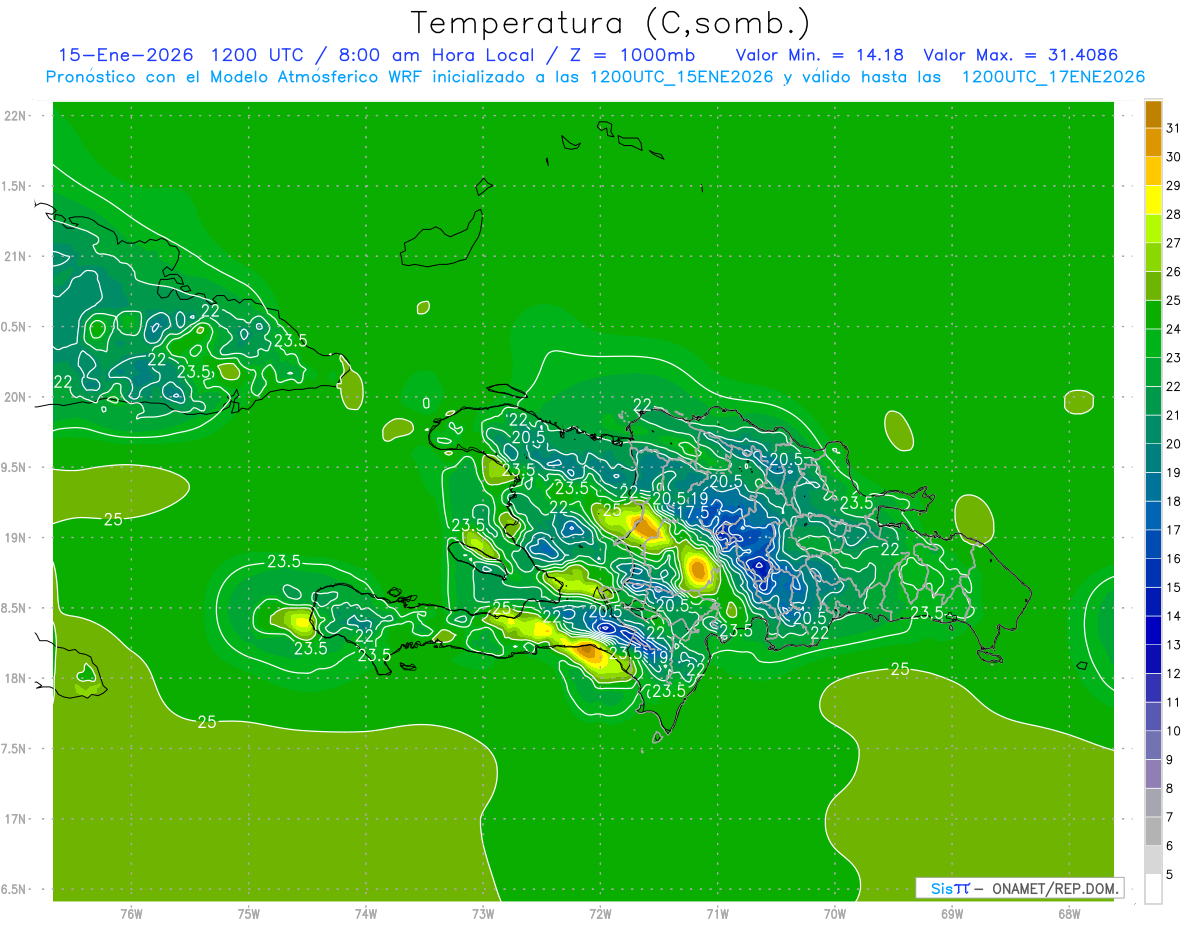Click the longitude axis label "75W"
This screenshot has width=1200, height=927.
[x=249, y=914]
